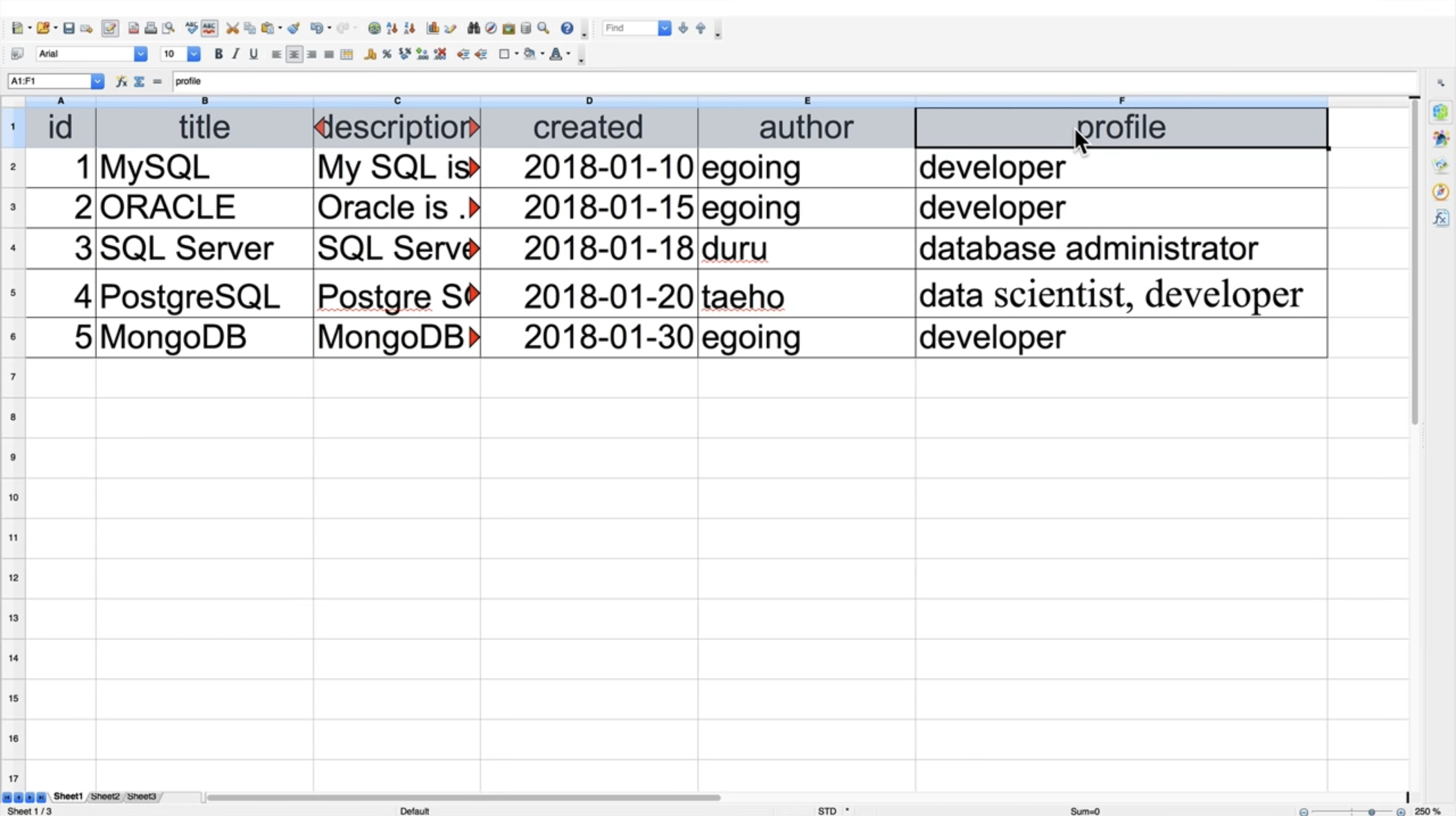Viewport: 1456px width, 816px height.
Task: Expand the Arial font name dropdown
Action: point(140,54)
